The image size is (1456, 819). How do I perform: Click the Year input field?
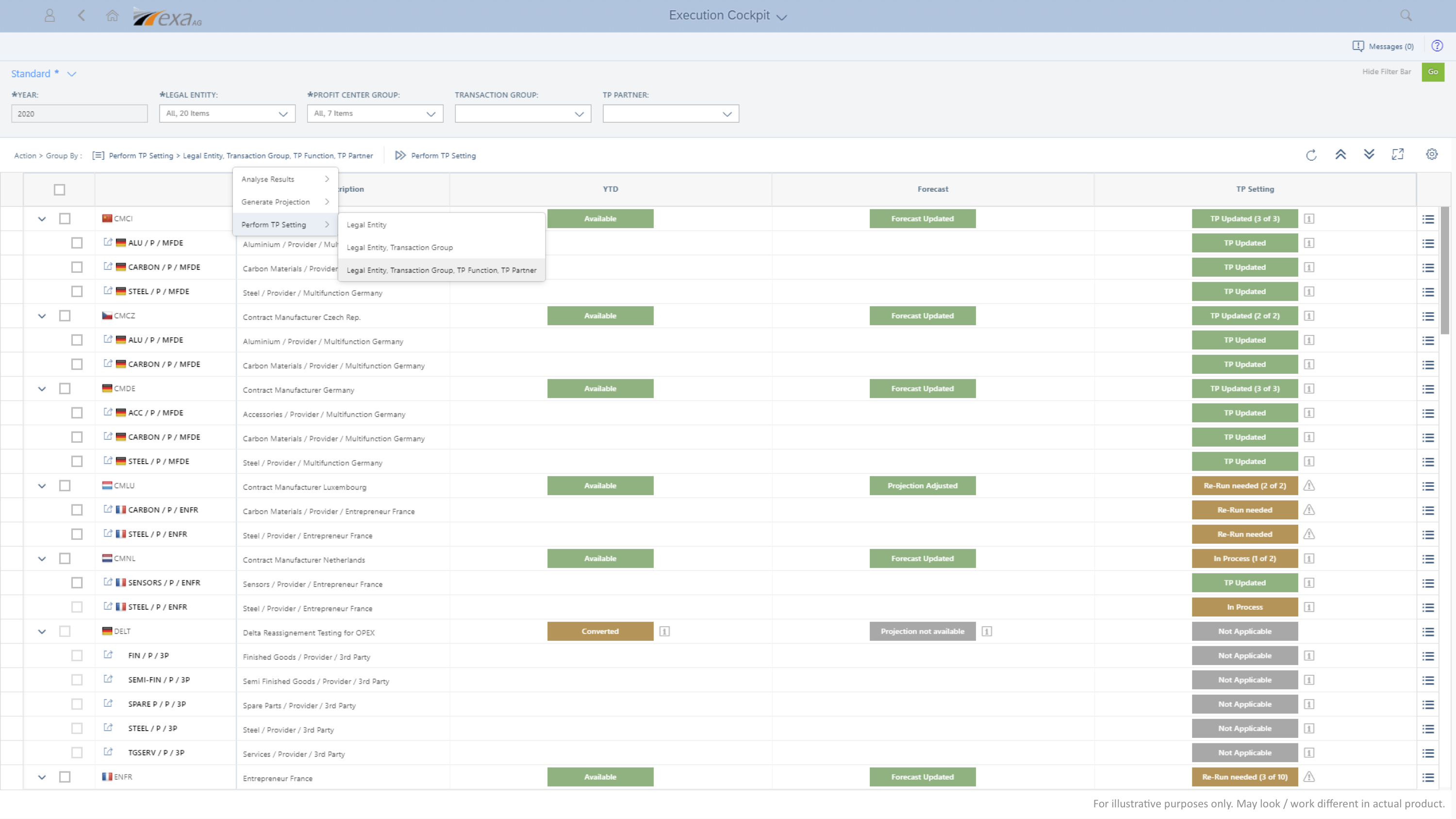[x=79, y=114]
